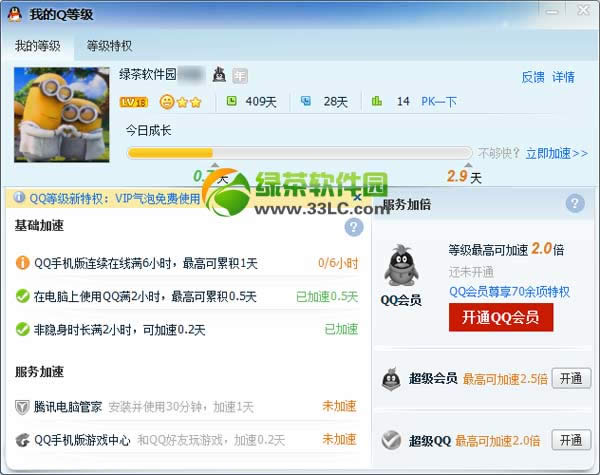The height and width of the screenshot is (475, 600).
Task: Click the help icon beside 基础加速
Action: pyautogui.click(x=354, y=227)
